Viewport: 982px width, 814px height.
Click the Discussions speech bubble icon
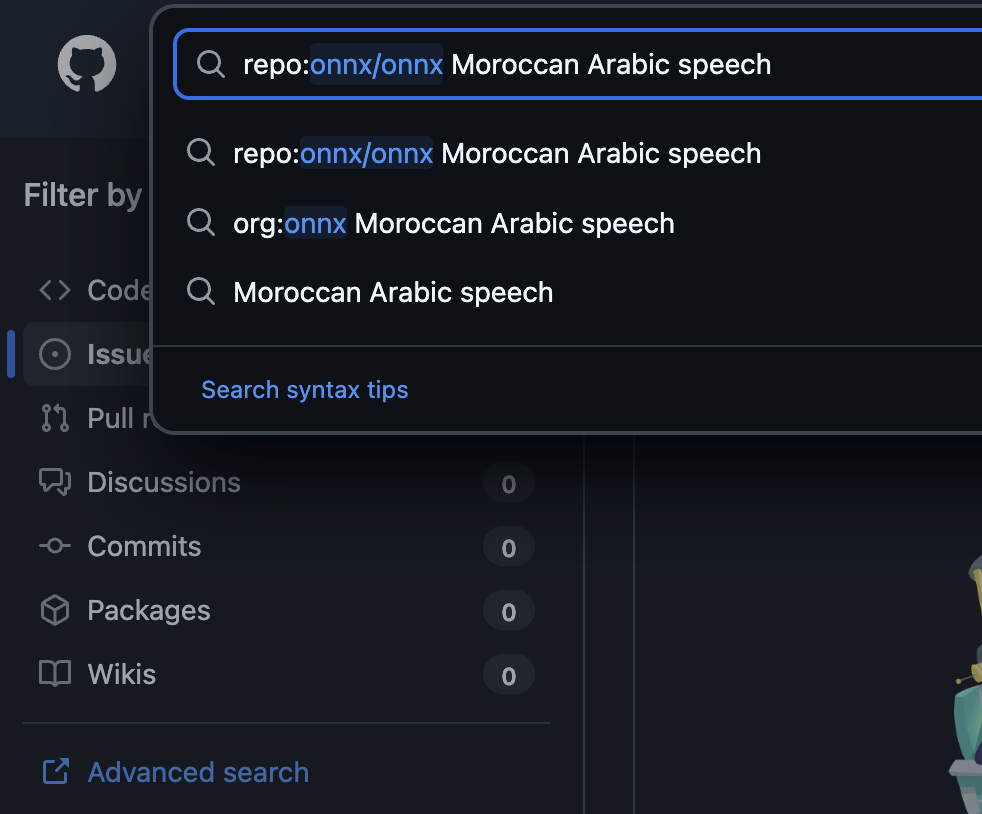pyautogui.click(x=55, y=482)
